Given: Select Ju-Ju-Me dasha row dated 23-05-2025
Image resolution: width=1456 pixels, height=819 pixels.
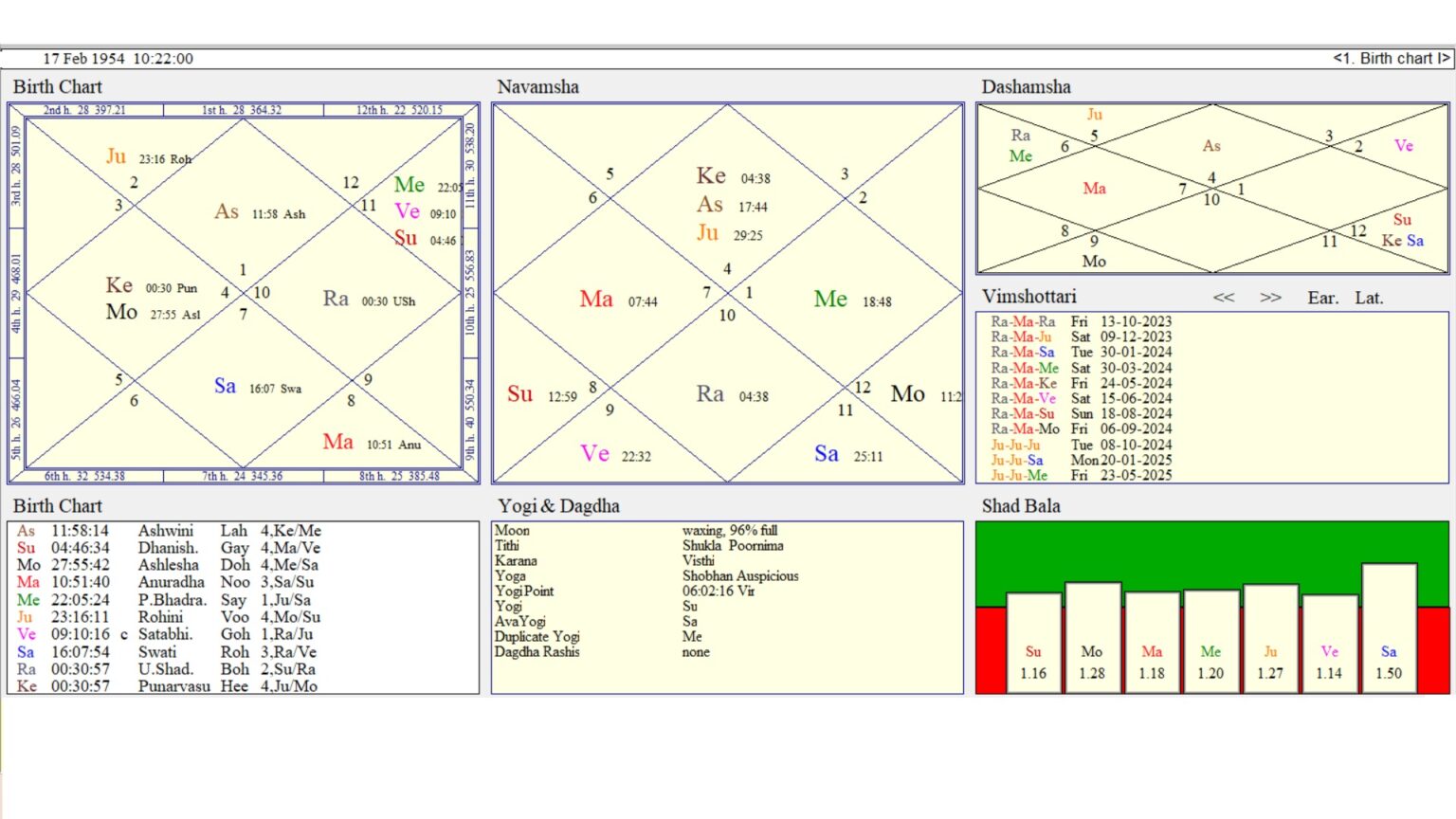Looking at the screenshot, I should click(1081, 475).
